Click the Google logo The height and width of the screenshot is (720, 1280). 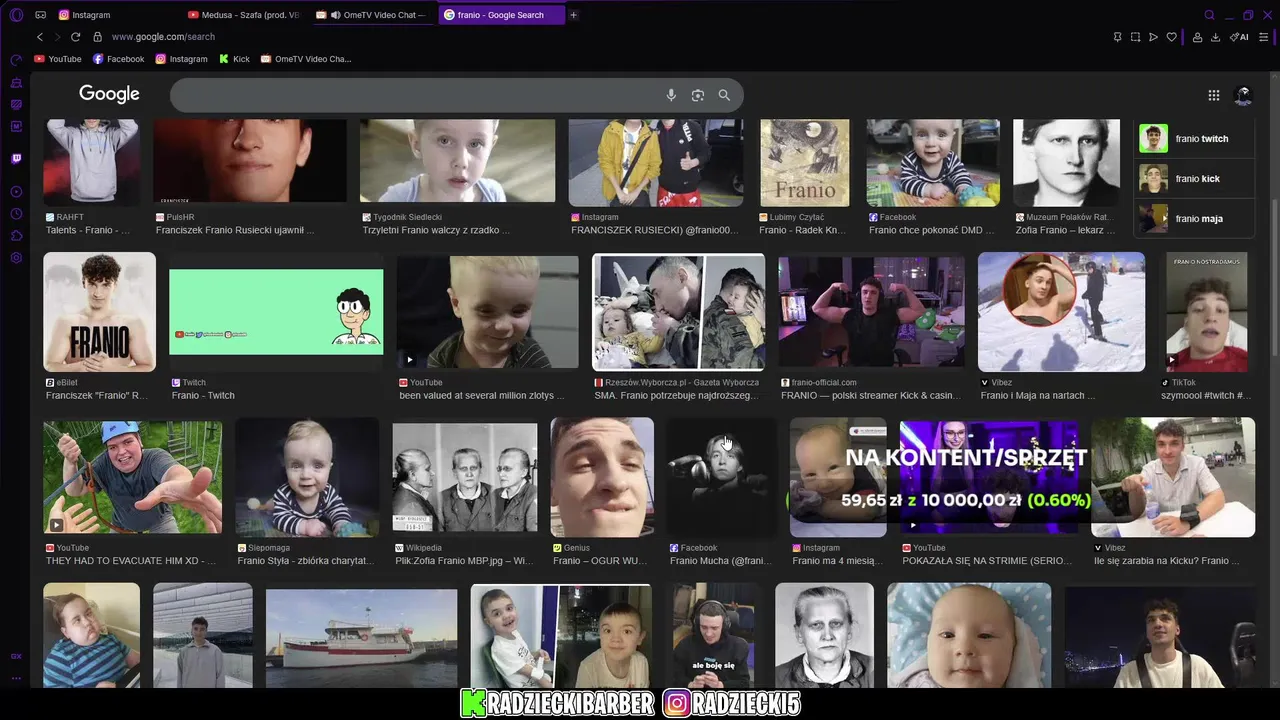pos(109,94)
